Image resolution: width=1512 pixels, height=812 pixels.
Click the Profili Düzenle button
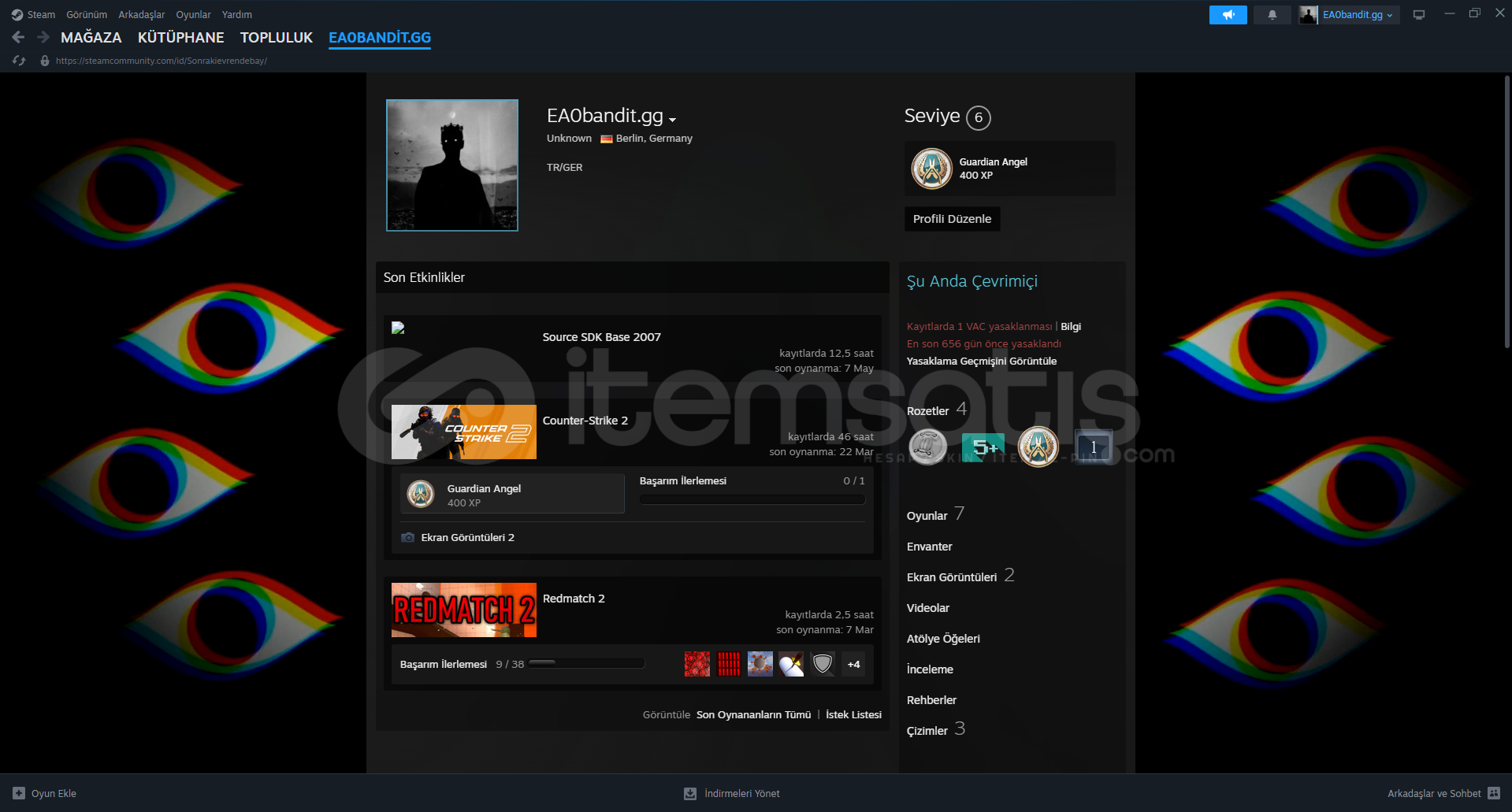[x=952, y=219]
